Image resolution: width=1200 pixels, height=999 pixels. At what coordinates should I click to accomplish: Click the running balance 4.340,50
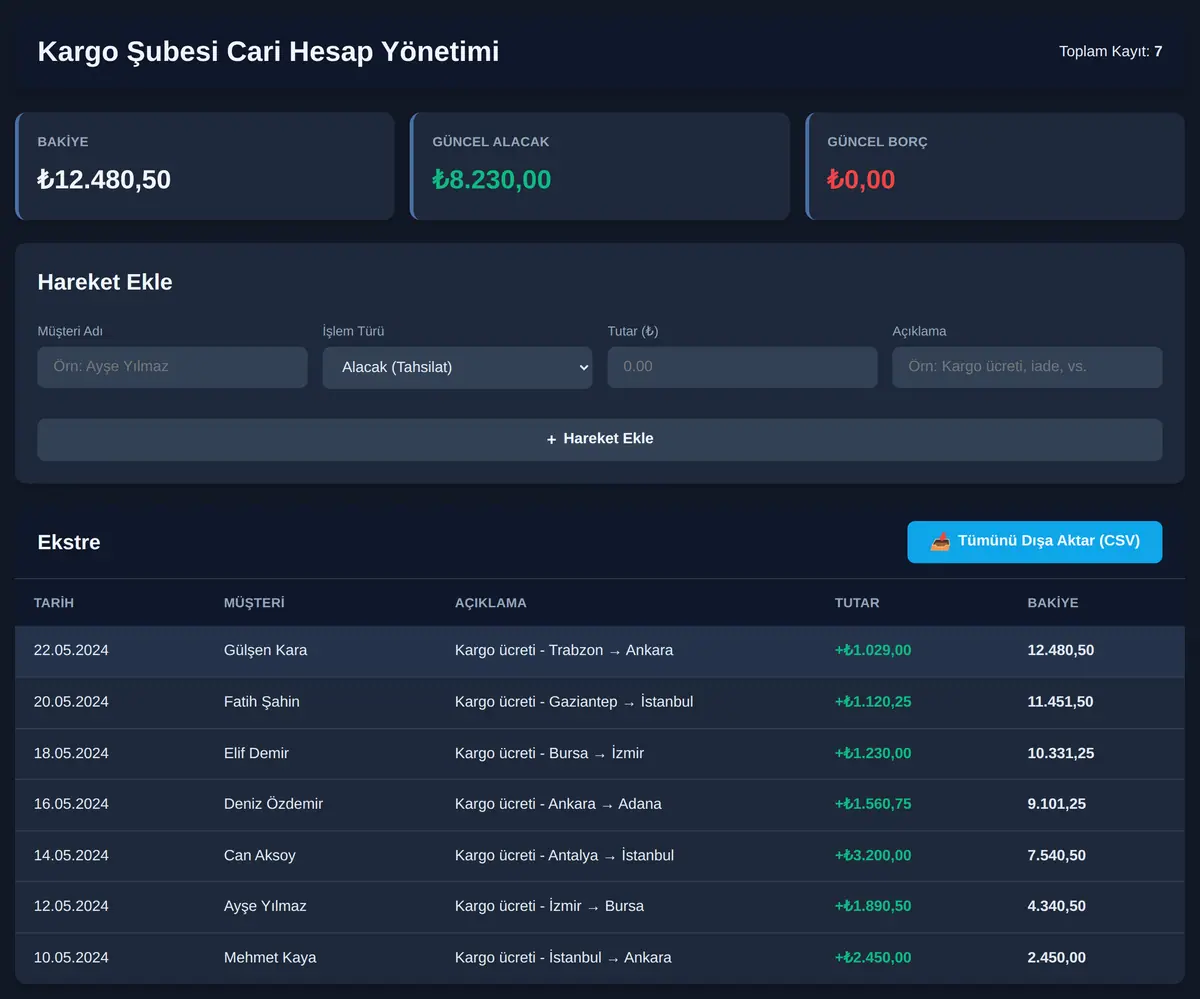[x=1057, y=906]
